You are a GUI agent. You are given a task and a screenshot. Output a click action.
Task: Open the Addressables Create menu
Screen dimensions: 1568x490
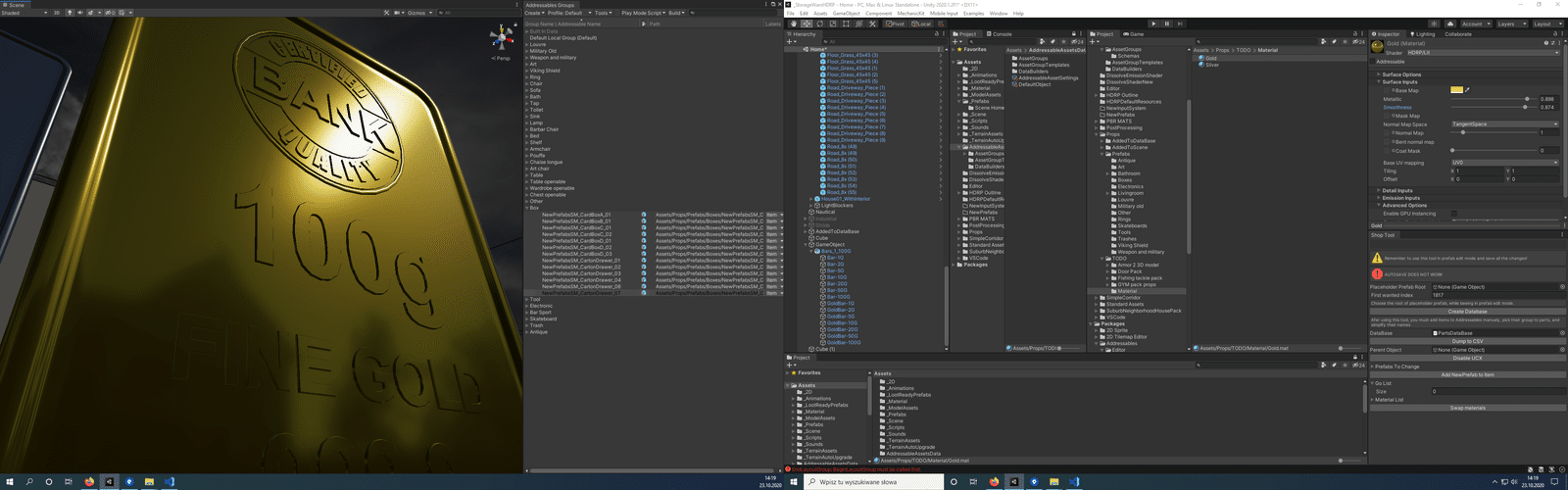point(534,13)
